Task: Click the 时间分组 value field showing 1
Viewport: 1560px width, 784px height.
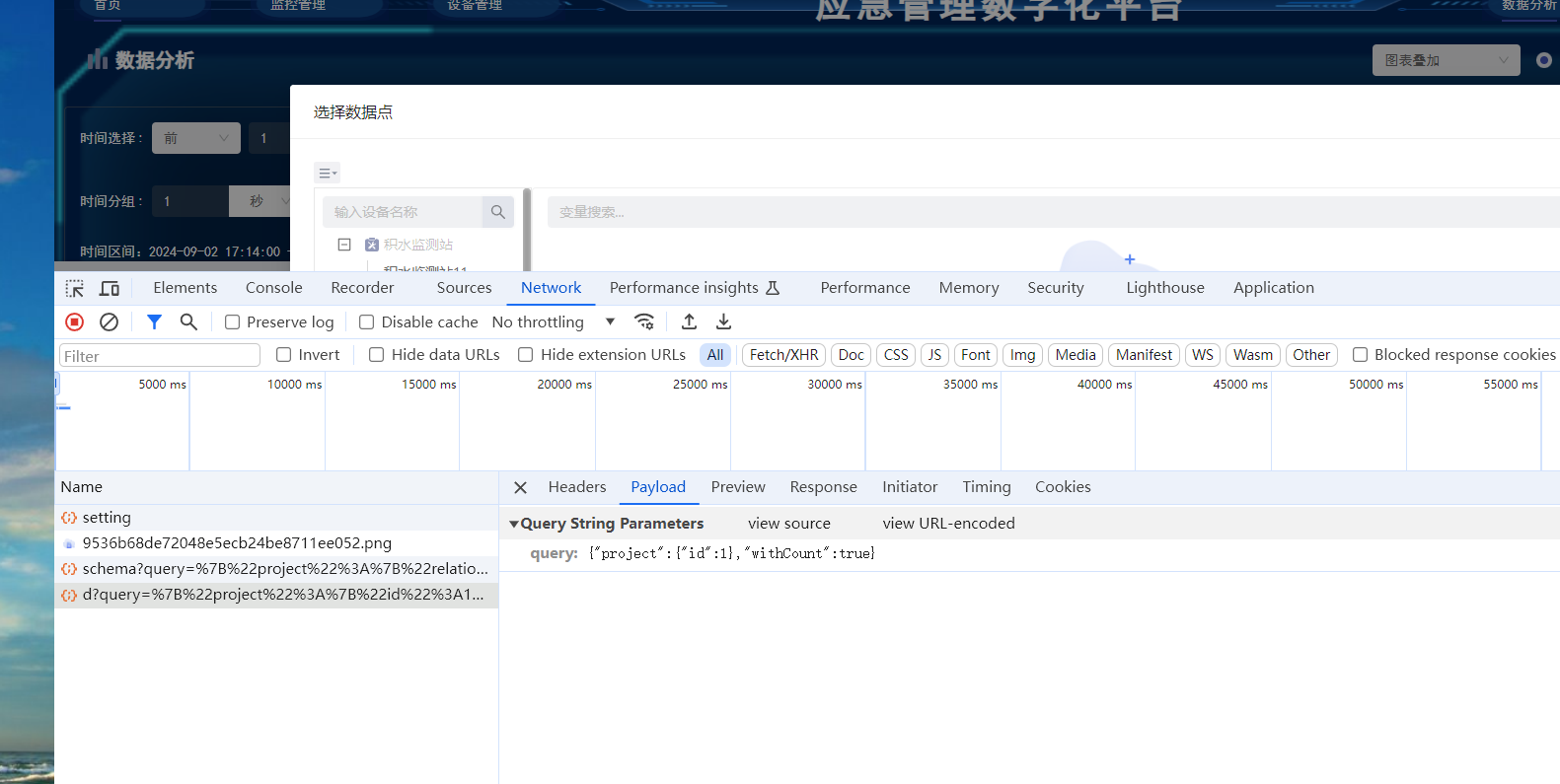Action: (x=190, y=201)
